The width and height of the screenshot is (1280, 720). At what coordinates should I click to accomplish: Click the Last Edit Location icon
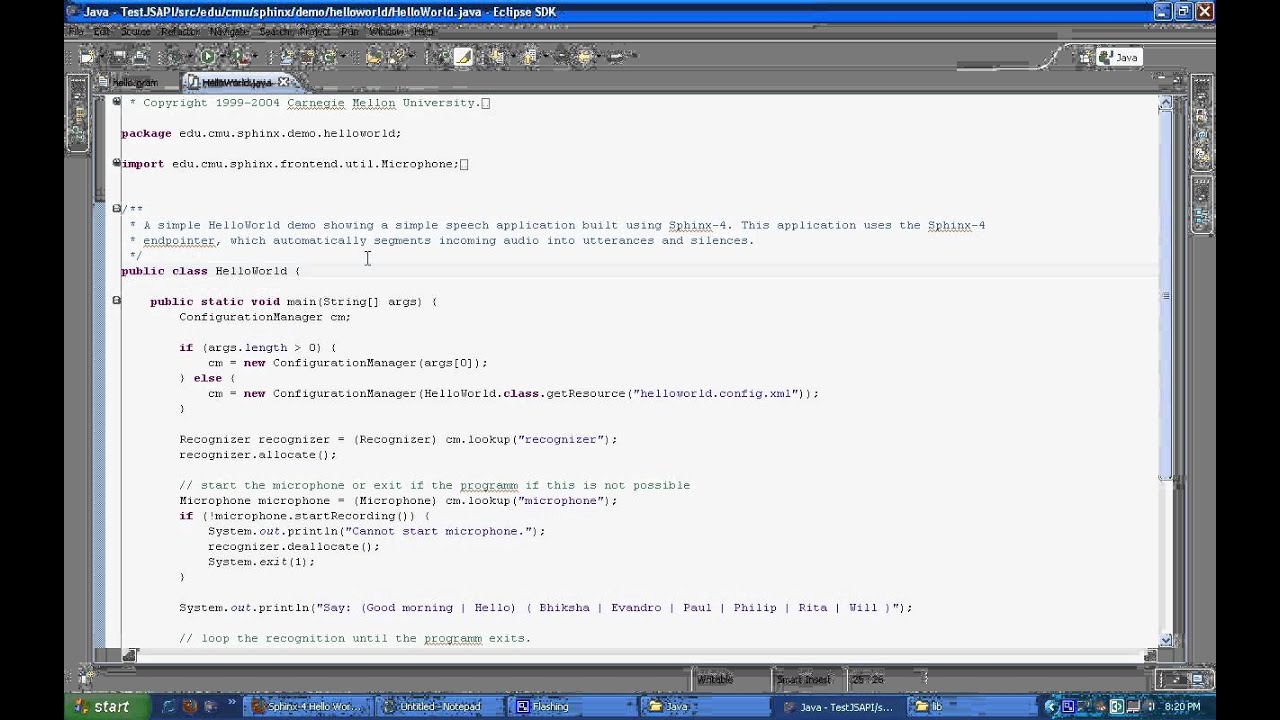[562, 57]
